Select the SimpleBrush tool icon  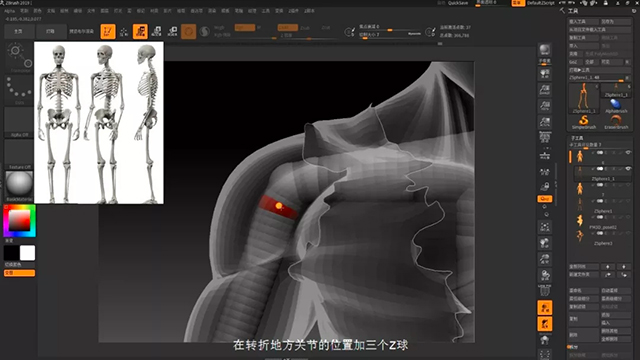tap(584, 122)
